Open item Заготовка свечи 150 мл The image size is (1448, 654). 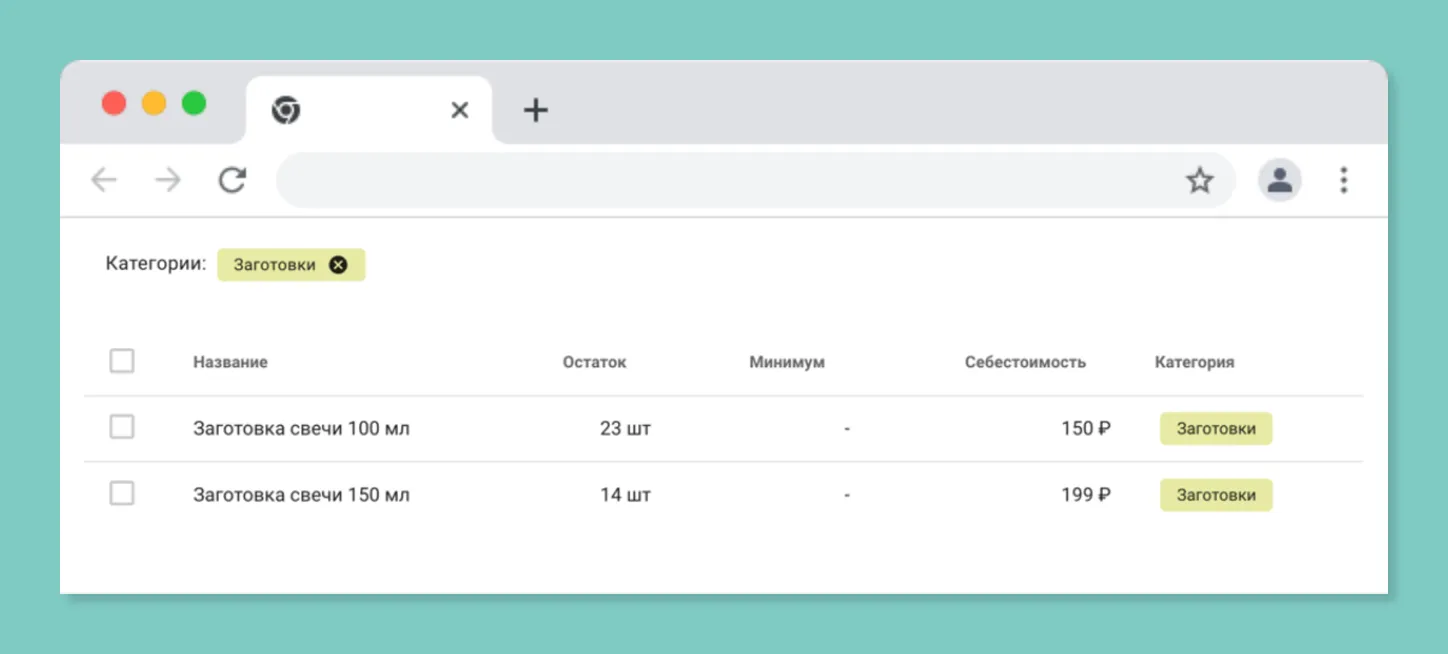(x=301, y=495)
